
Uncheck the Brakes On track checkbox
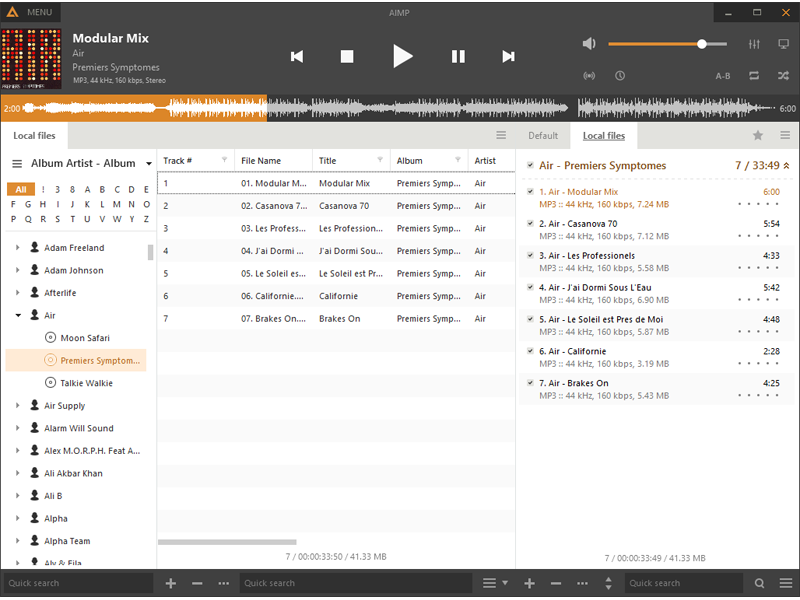pos(530,383)
